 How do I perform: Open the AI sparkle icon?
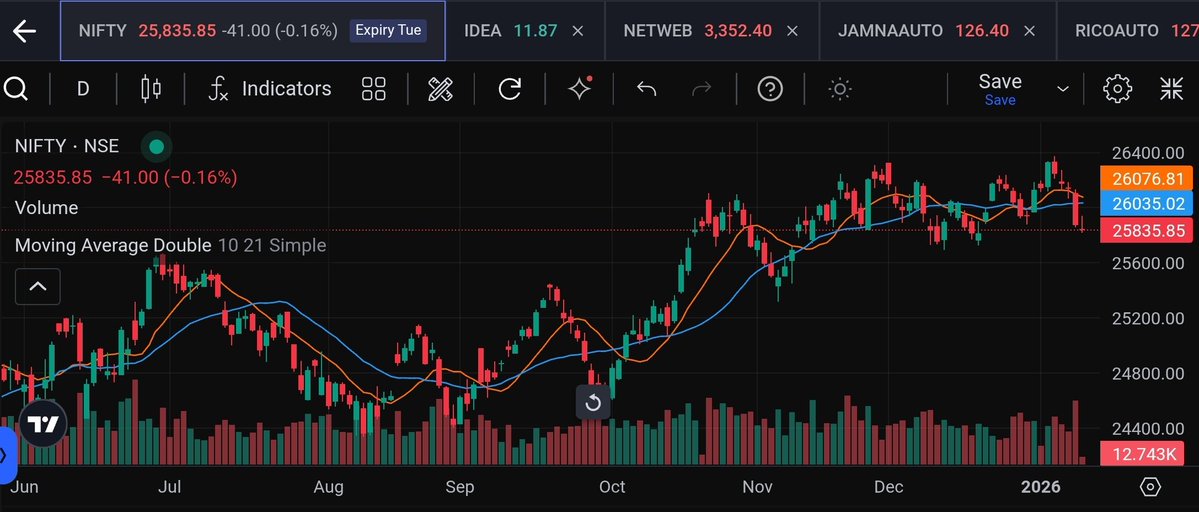580,89
